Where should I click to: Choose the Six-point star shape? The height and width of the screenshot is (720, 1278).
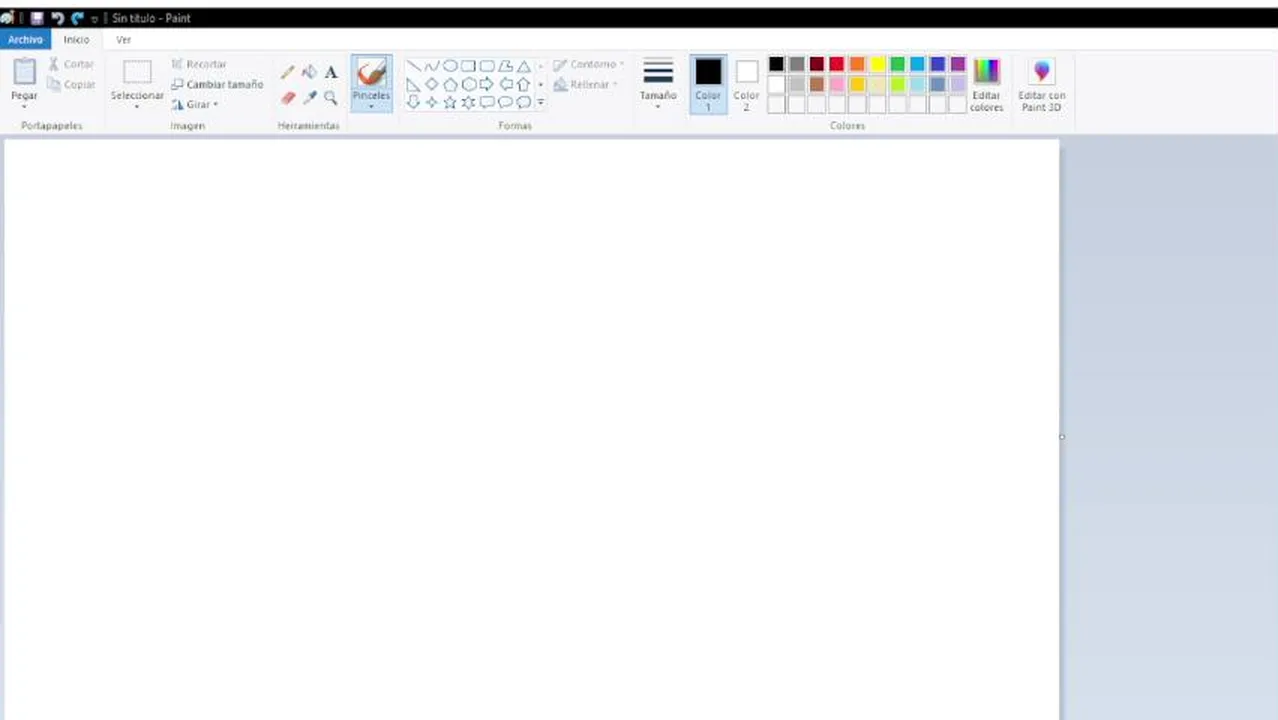click(x=468, y=102)
